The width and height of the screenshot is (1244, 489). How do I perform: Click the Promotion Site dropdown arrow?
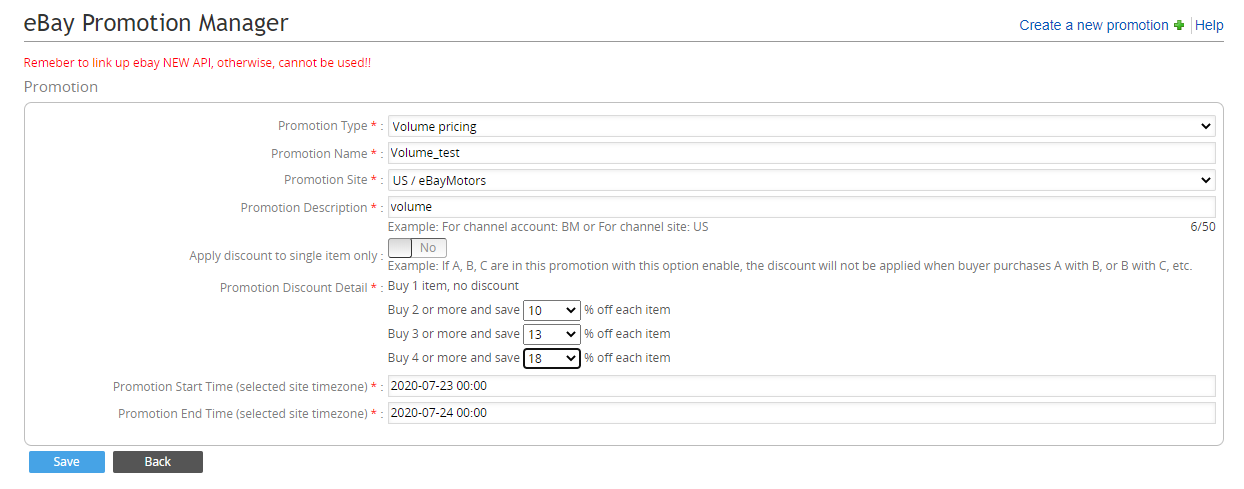click(1204, 181)
